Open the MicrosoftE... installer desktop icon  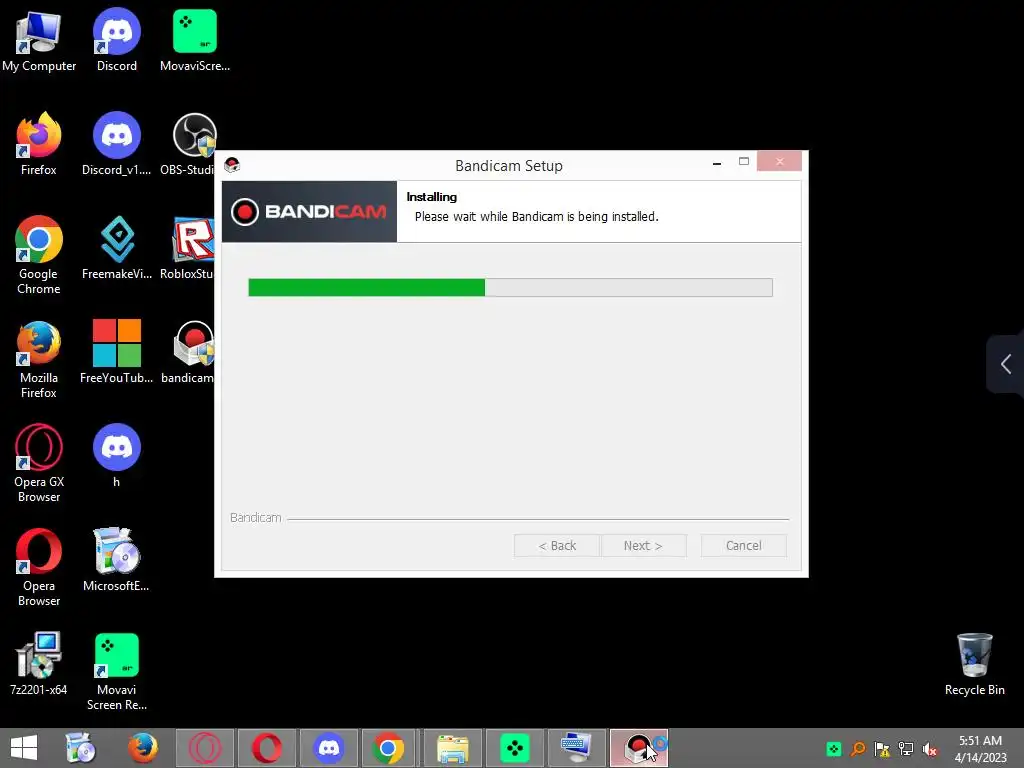coord(117,559)
